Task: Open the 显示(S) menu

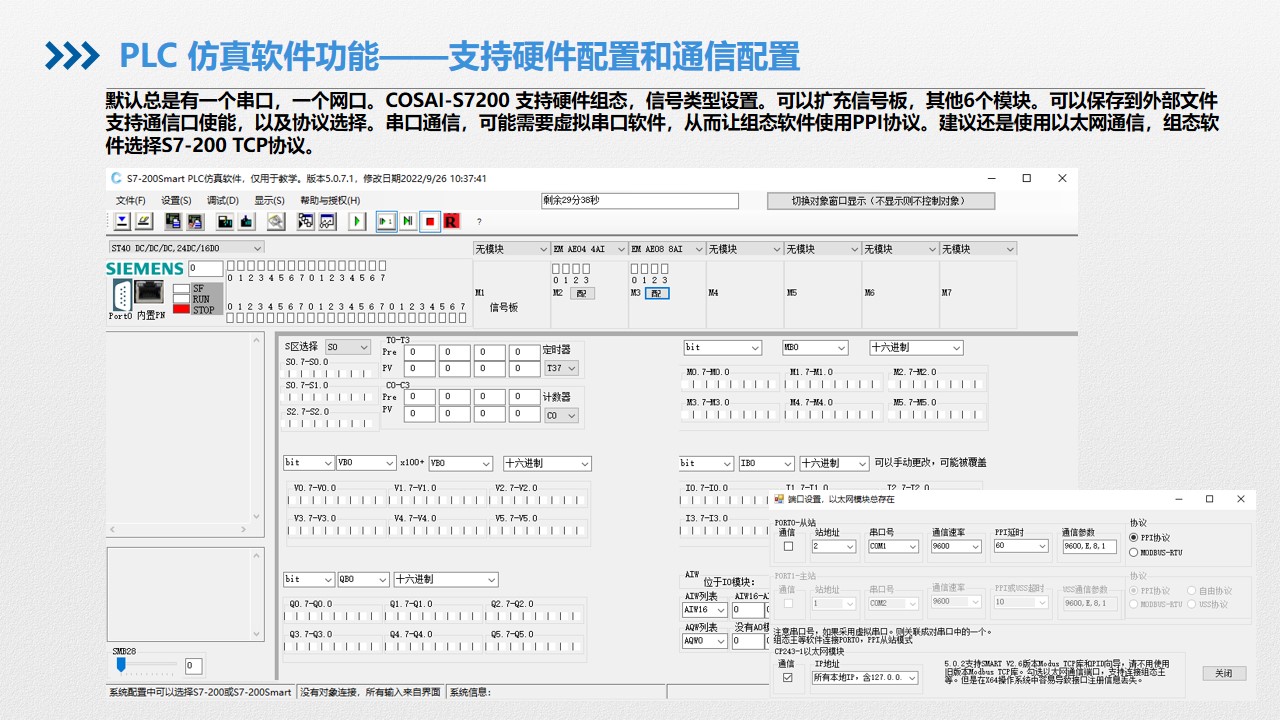Action: pos(269,200)
